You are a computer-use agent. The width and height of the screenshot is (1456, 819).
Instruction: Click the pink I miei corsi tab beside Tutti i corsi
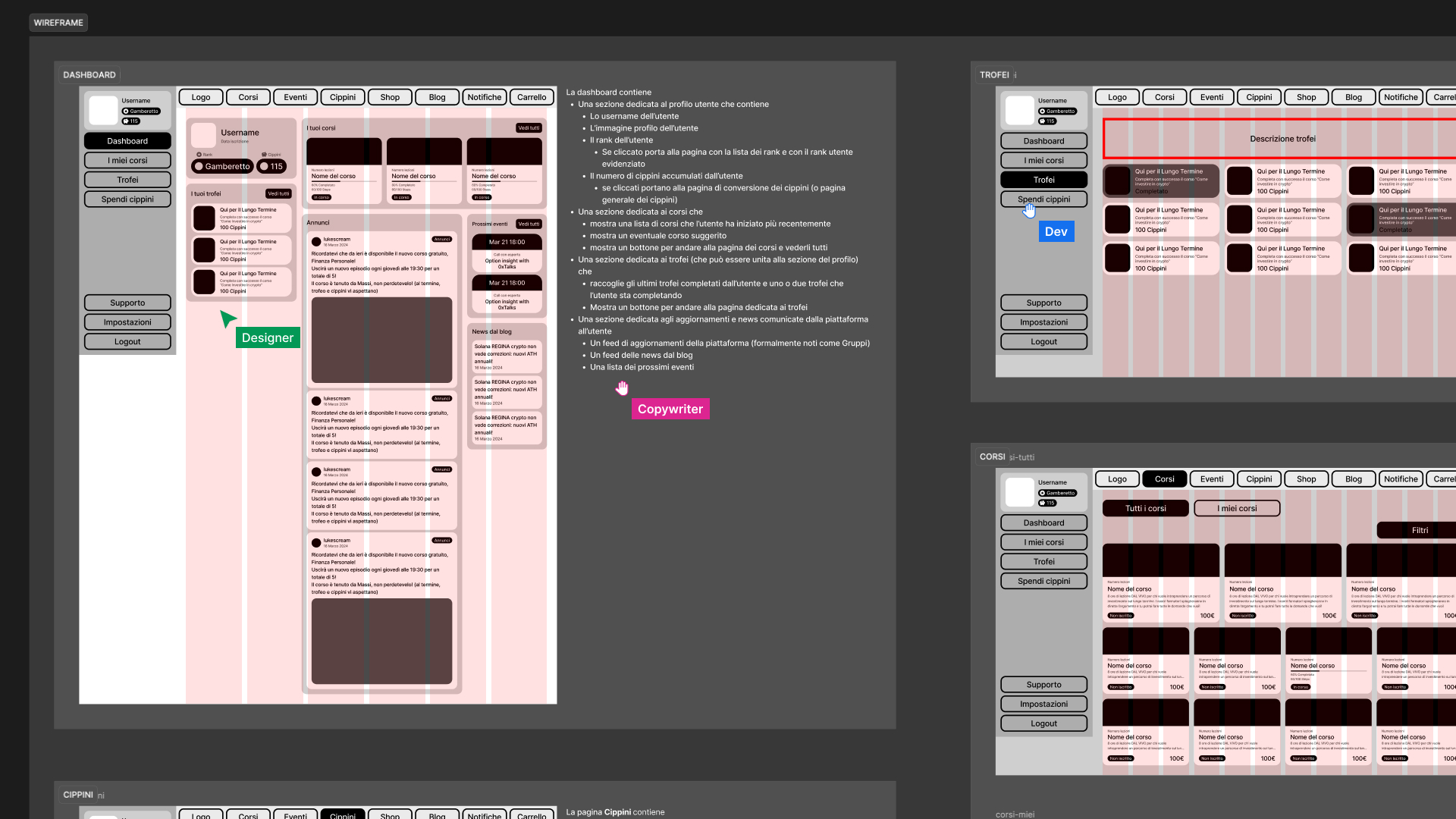1237,508
